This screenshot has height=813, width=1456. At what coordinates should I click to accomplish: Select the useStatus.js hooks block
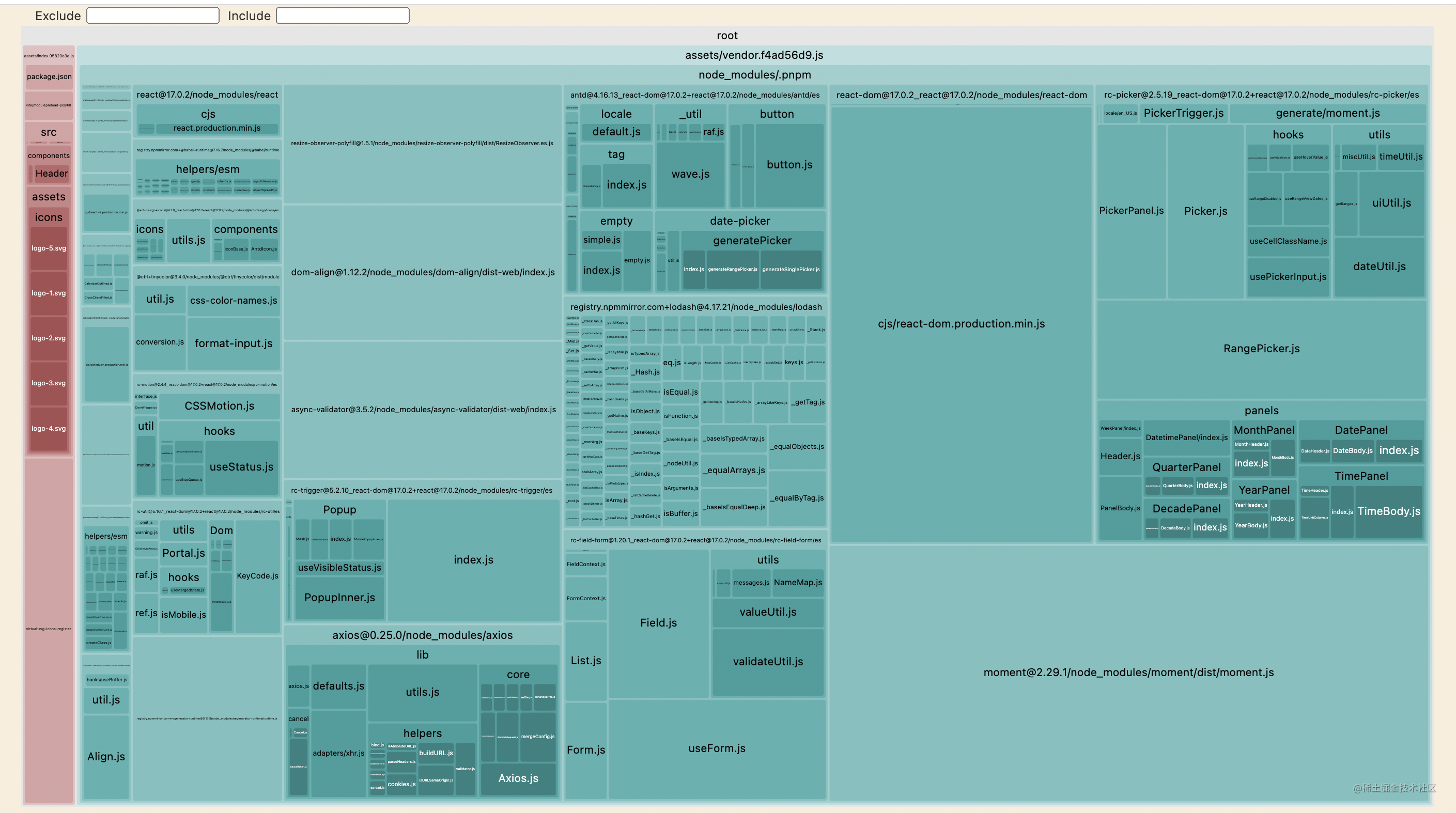[241, 466]
